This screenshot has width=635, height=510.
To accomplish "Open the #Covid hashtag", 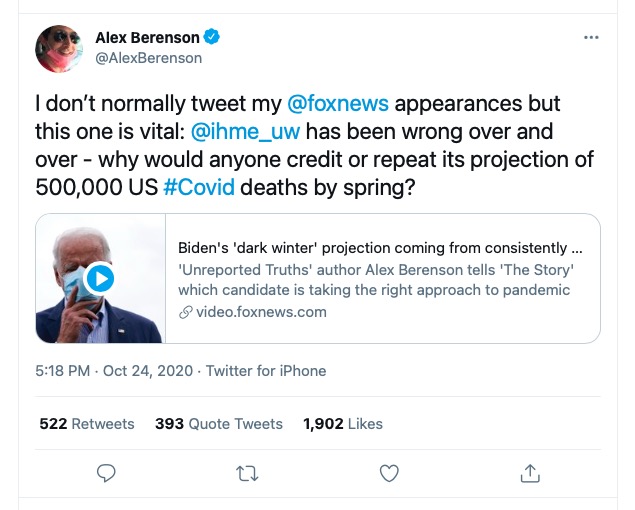I will tap(199, 187).
